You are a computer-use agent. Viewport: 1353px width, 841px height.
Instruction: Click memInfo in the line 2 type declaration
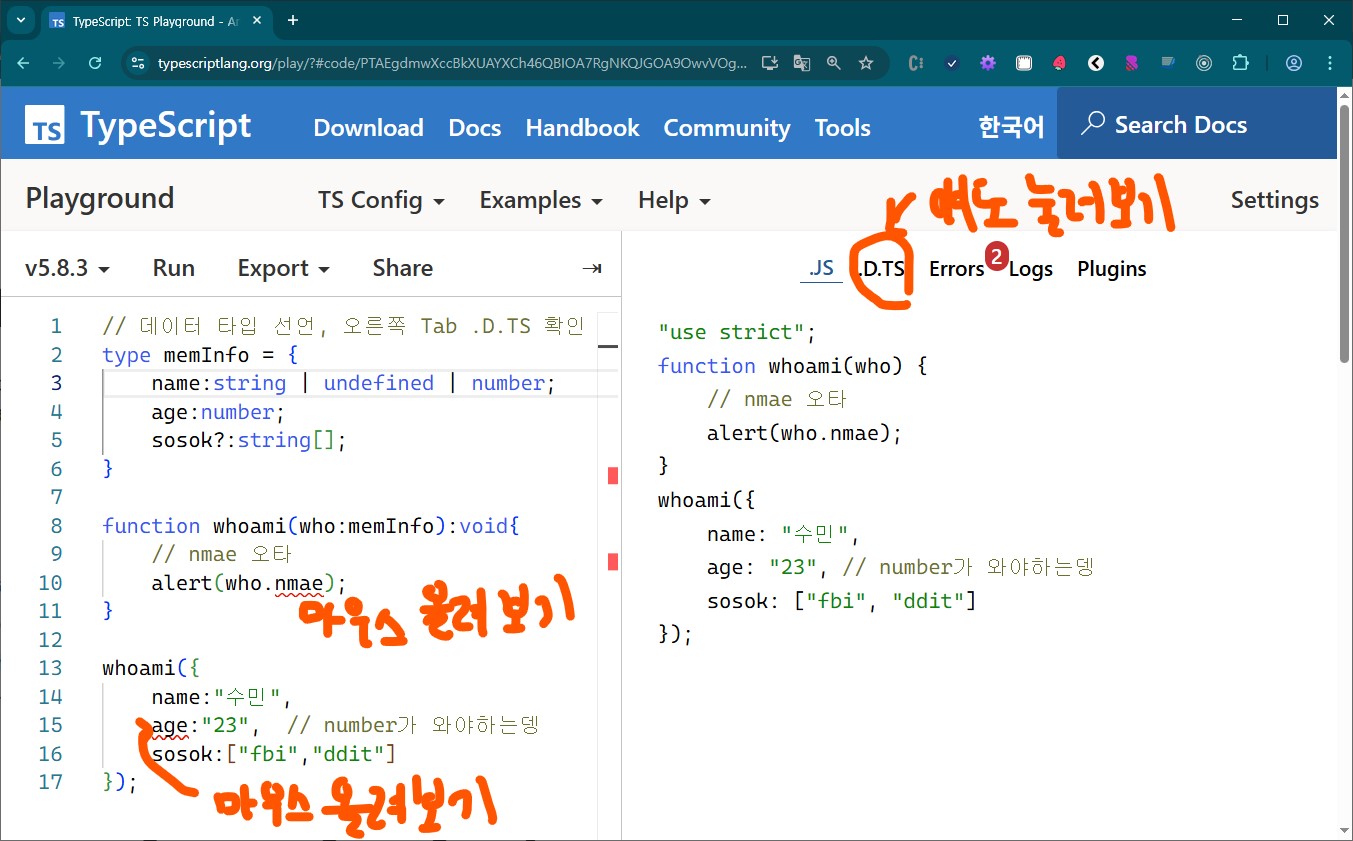(204, 355)
